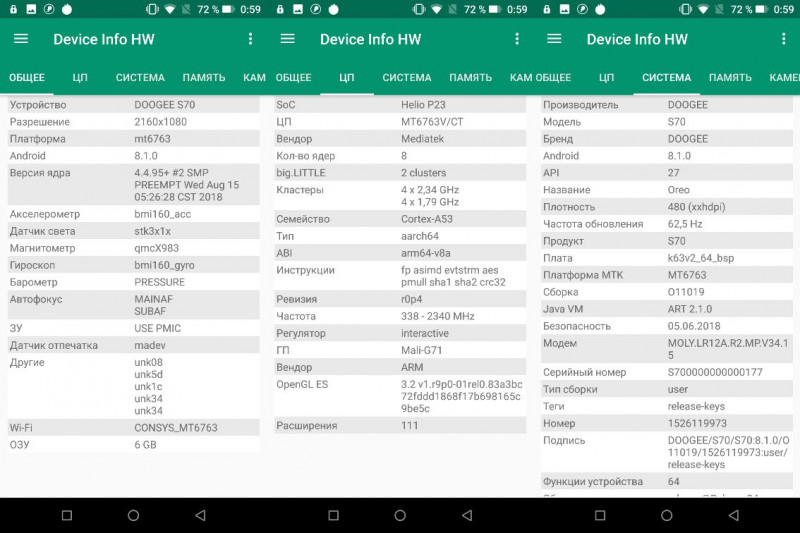Tap the 'bmi160_gyro' gyroscope value
Screen dimensions: 800x533
tap(164, 265)
